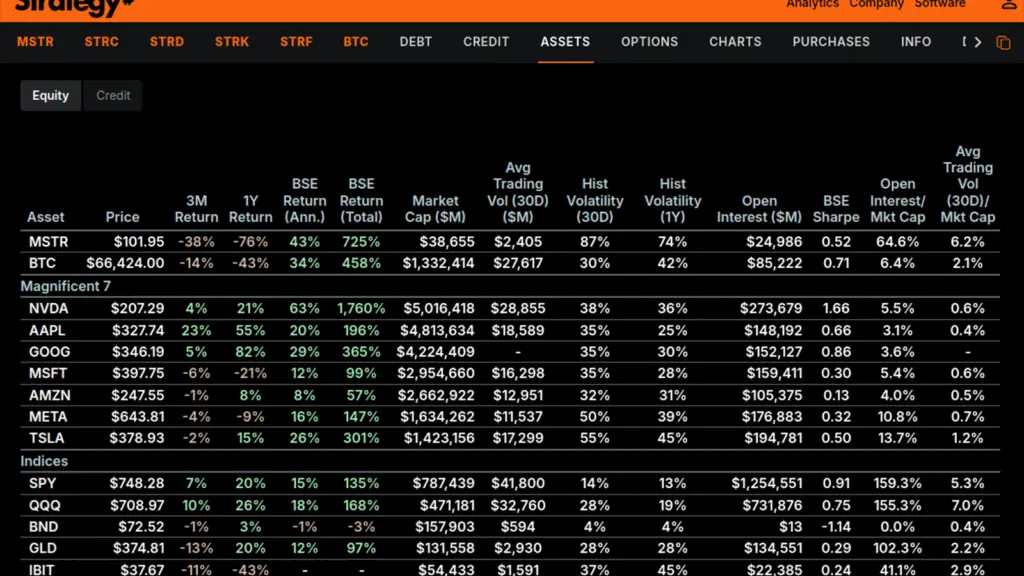Switch to the STRF tab
Screen dimensions: 1024x576
(296, 42)
